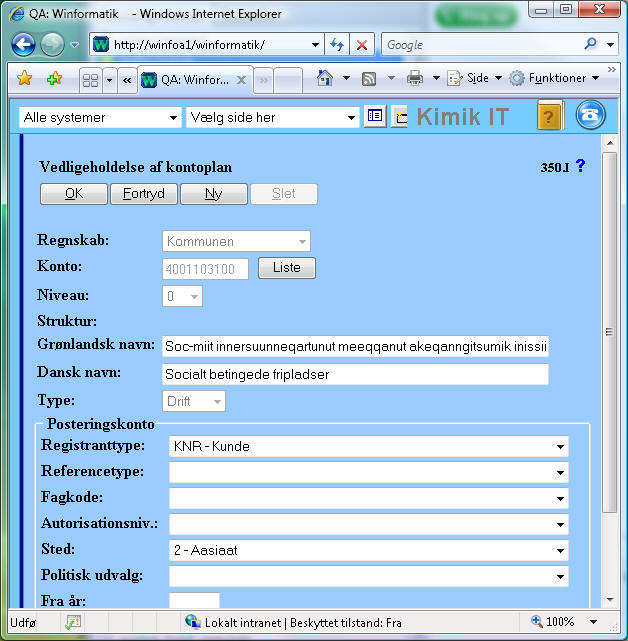The height and width of the screenshot is (641, 628).
Task: Open the Regnskab Kommunen dropdown
Action: [236, 241]
